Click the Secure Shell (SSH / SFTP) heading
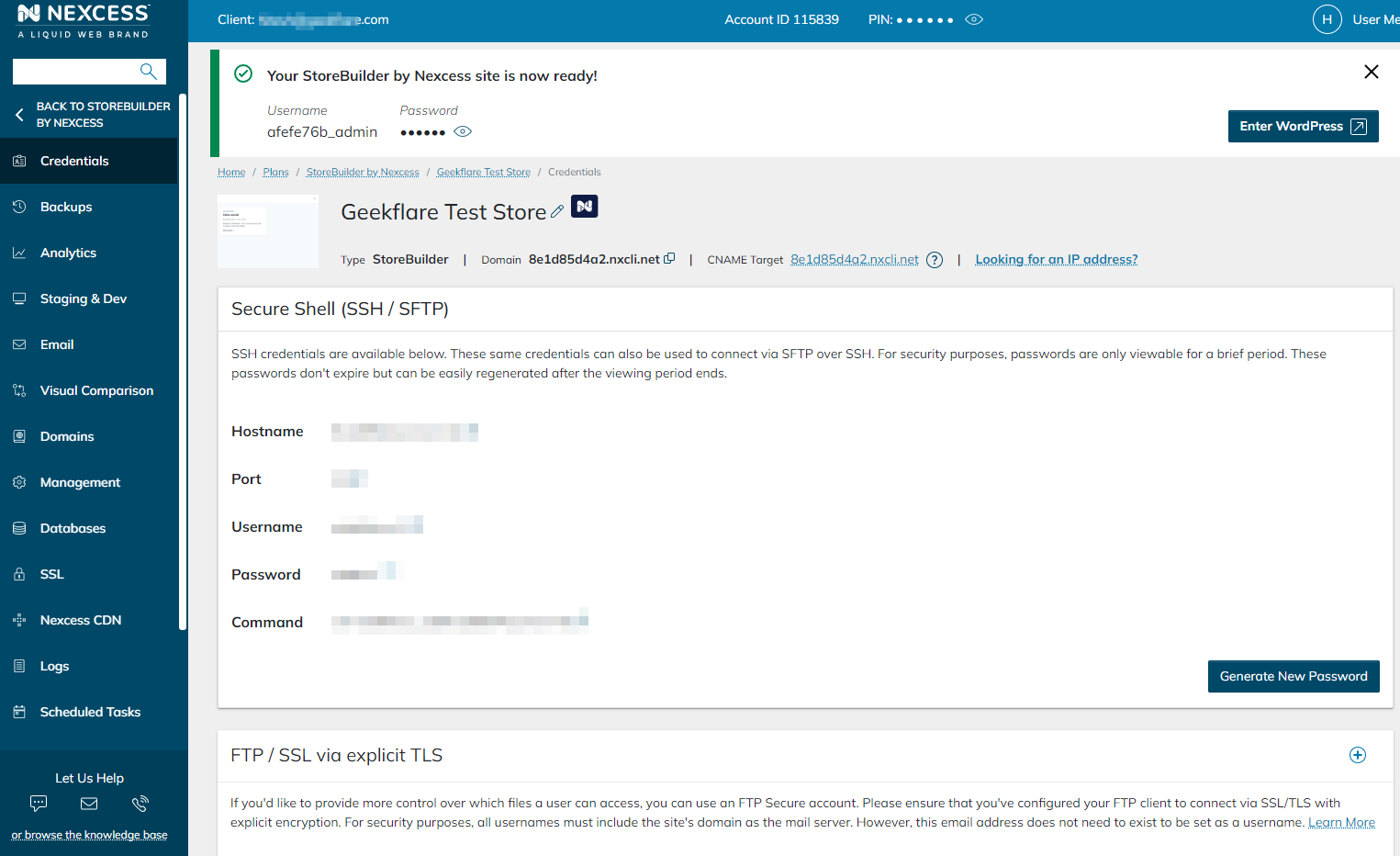This screenshot has width=1400, height=856. point(340,310)
